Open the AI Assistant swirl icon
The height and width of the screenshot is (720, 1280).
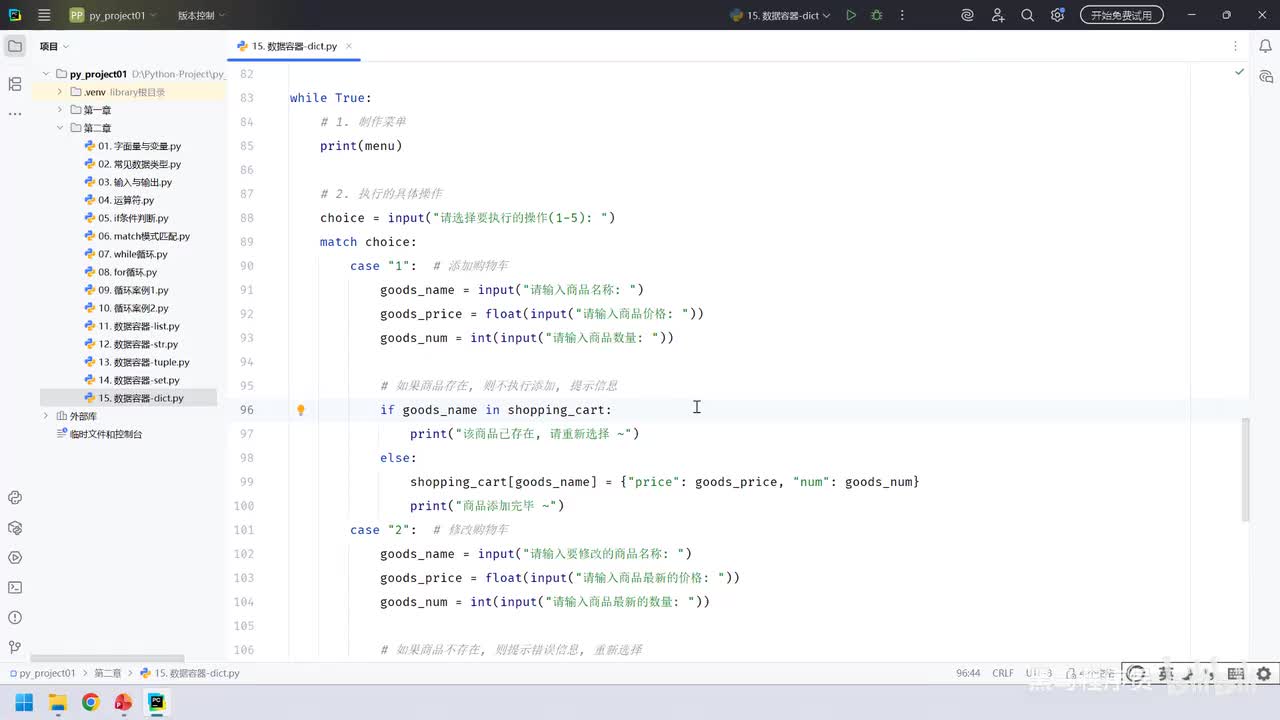coord(967,15)
